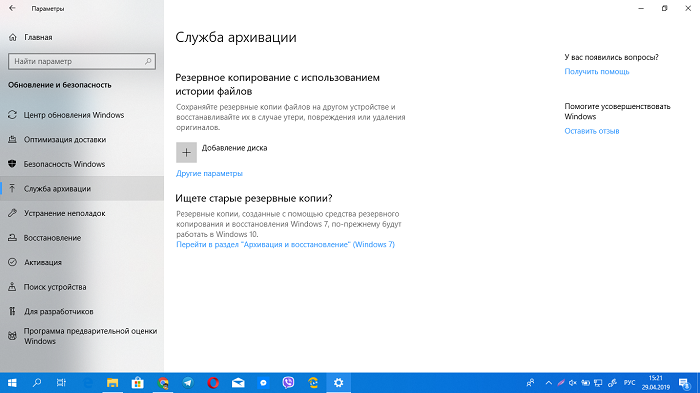Open the Другие параметры link
The image size is (700, 393).
coord(209,173)
